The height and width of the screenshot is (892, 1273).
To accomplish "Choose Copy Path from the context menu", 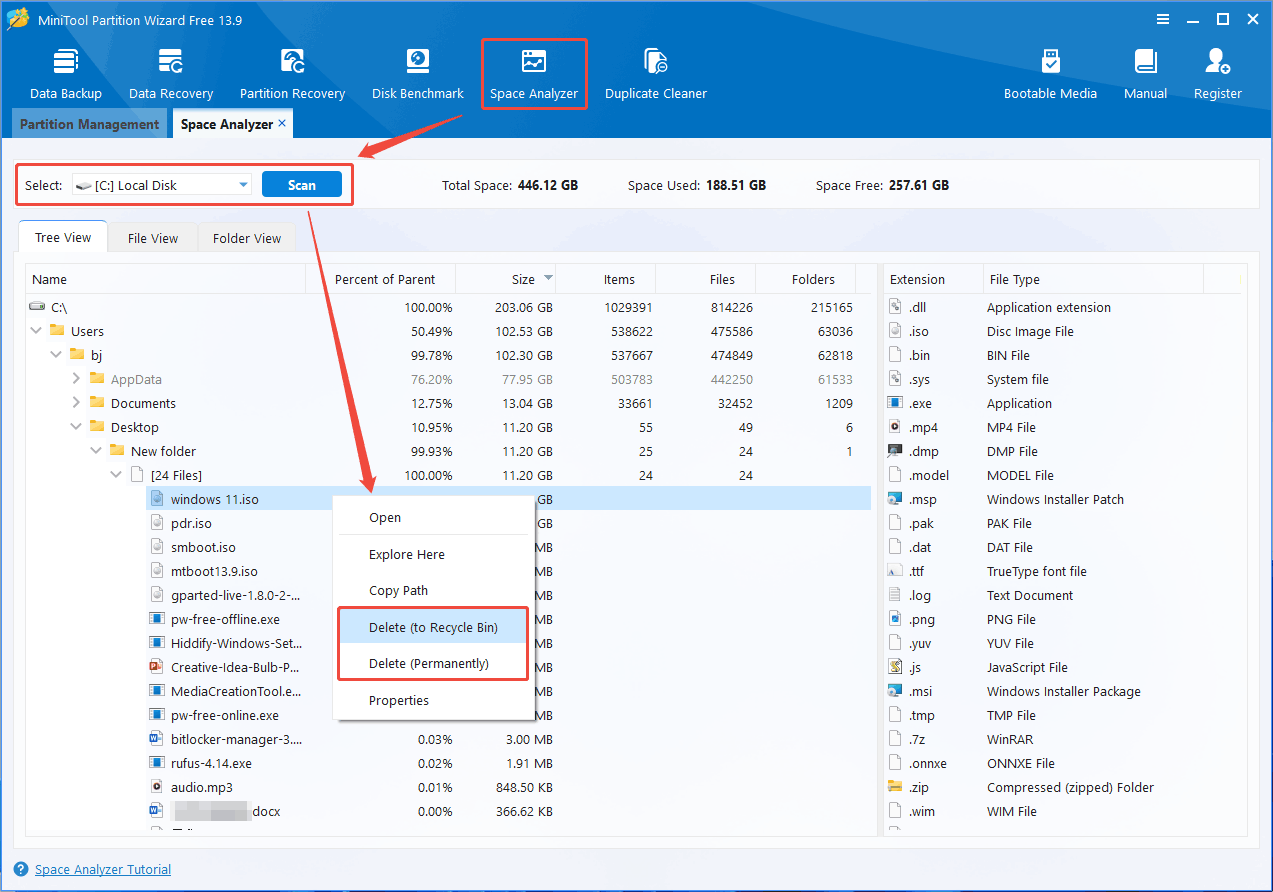I will tap(434, 590).
